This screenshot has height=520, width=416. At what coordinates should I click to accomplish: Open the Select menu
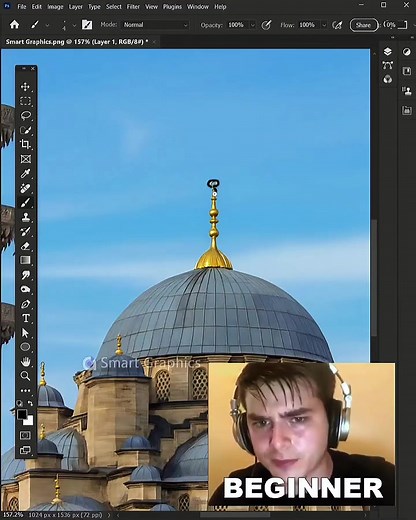114,7
